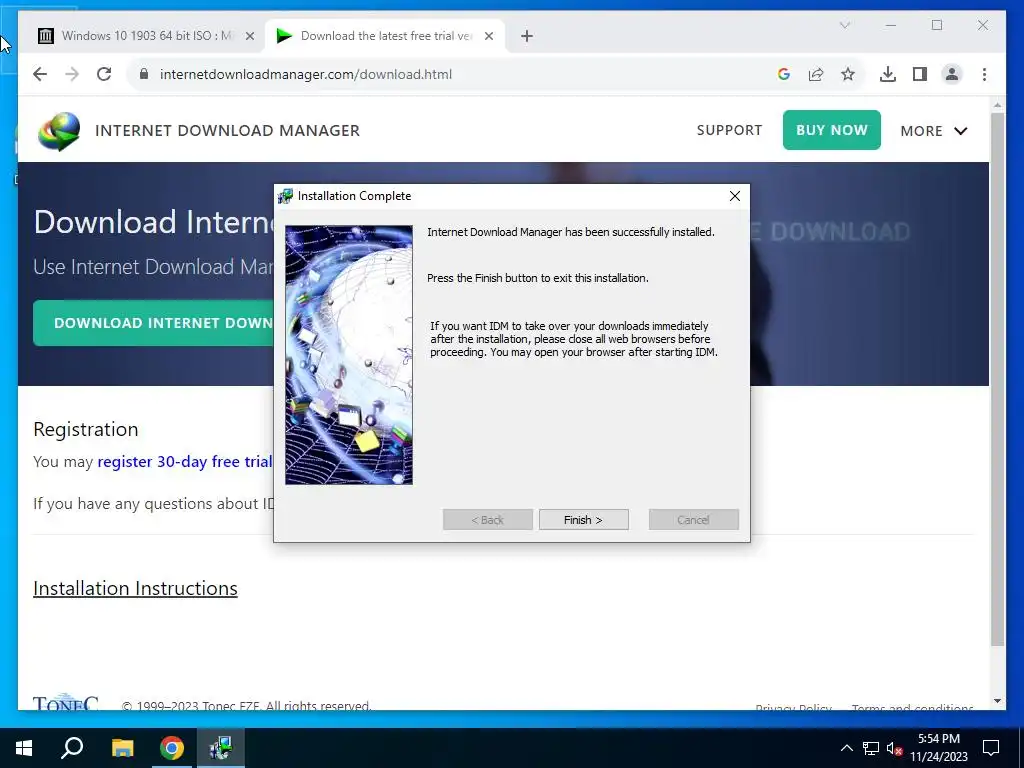Click the installer icon in dialog title bar
This screenshot has width=1024, height=768.
[285, 196]
